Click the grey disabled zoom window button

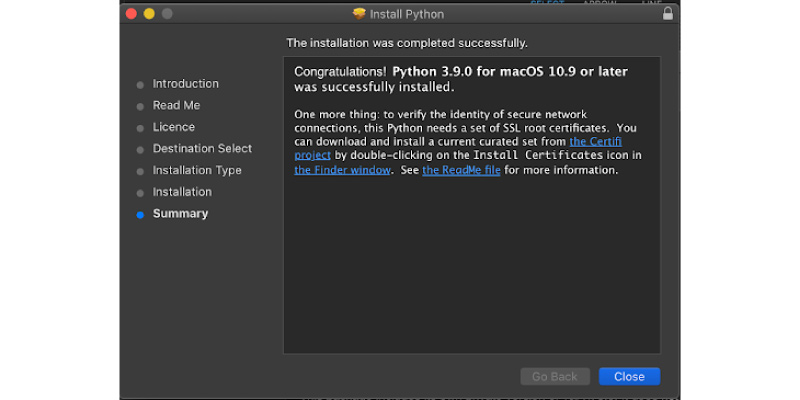(167, 14)
